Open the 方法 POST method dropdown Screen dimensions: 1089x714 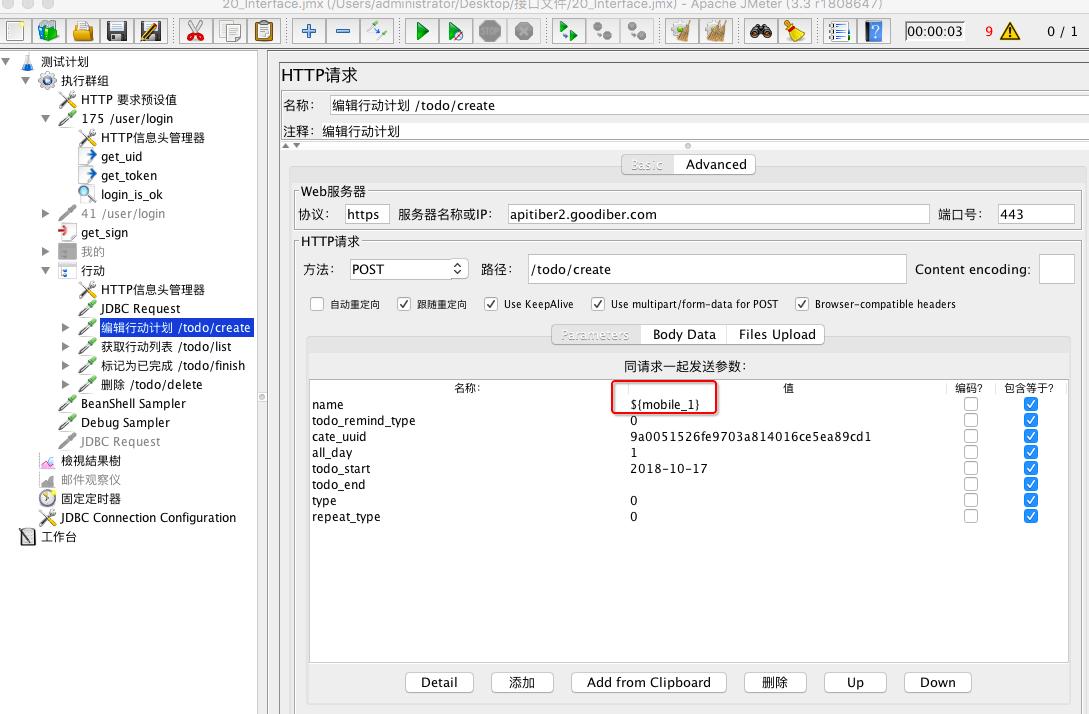[x=408, y=269]
